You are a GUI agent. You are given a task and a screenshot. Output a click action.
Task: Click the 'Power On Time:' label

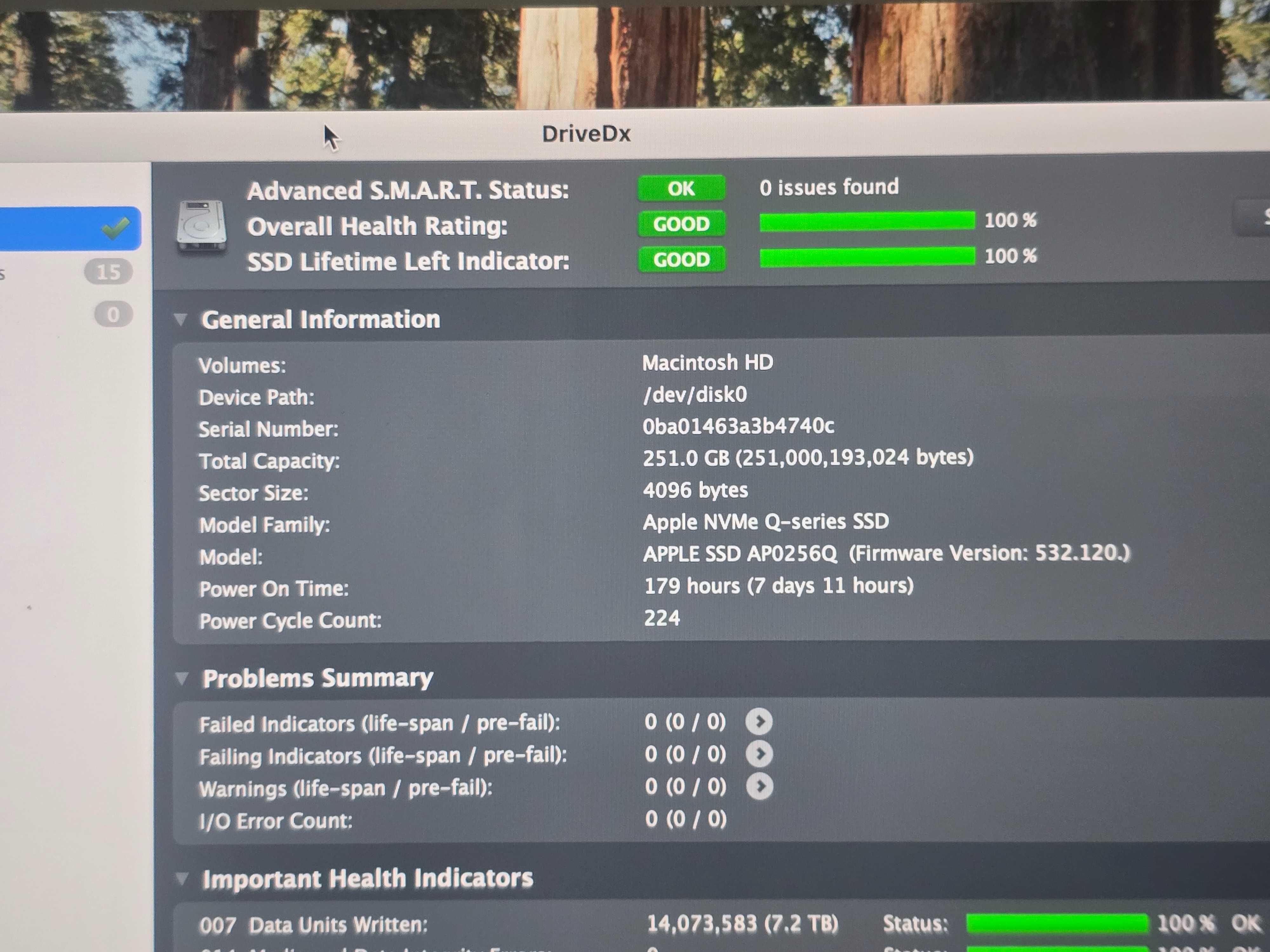(274, 589)
